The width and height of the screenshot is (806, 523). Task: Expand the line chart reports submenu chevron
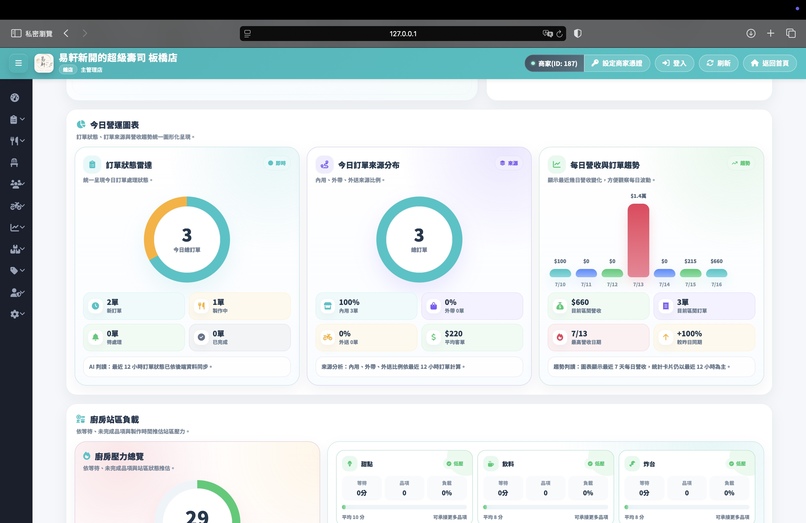pyautogui.click(x=23, y=227)
